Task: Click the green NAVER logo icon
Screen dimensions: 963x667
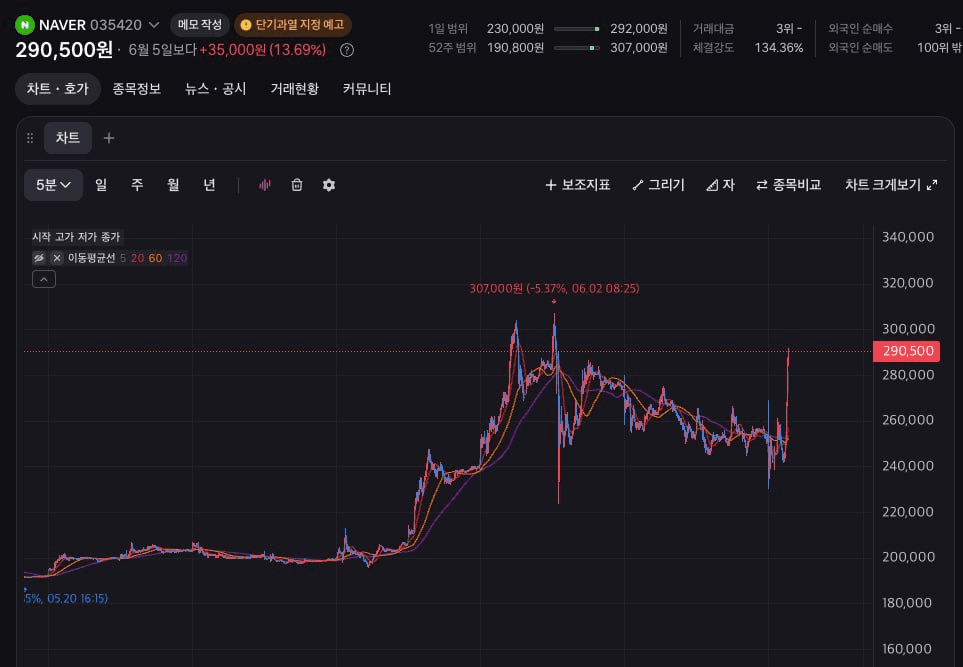Action: [25, 25]
